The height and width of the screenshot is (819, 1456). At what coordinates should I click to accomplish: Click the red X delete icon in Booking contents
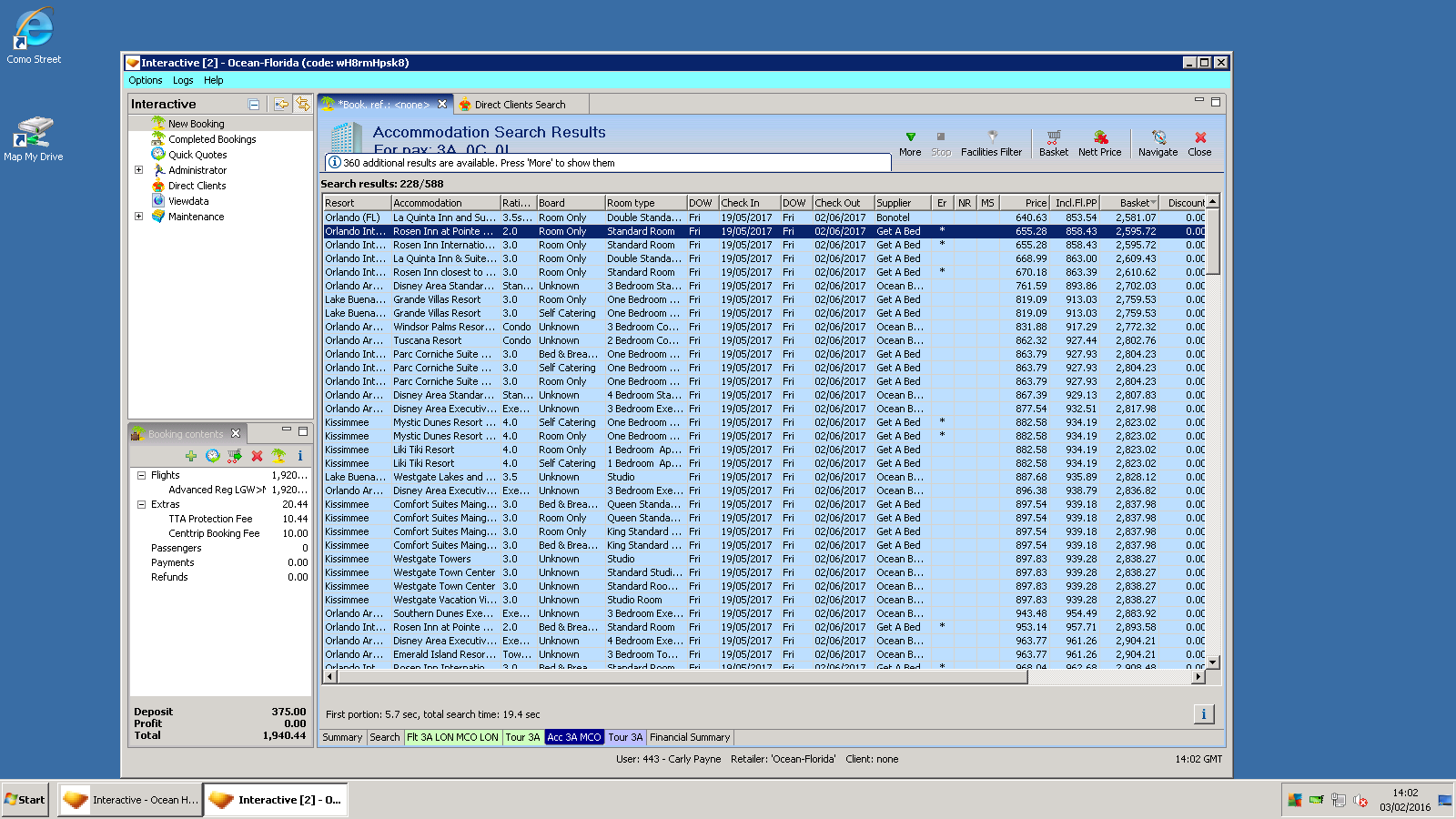coord(257,456)
